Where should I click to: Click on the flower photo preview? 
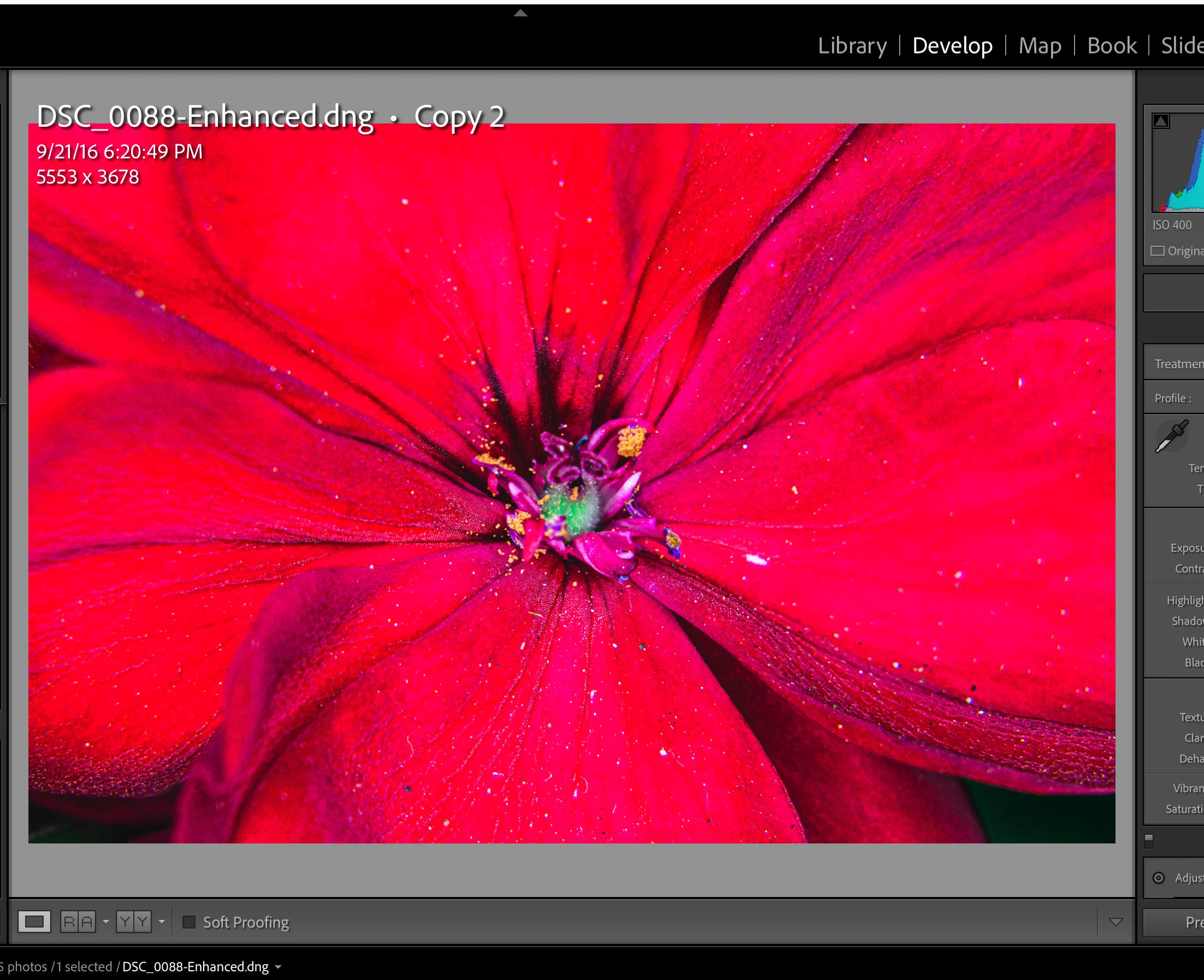tap(571, 483)
